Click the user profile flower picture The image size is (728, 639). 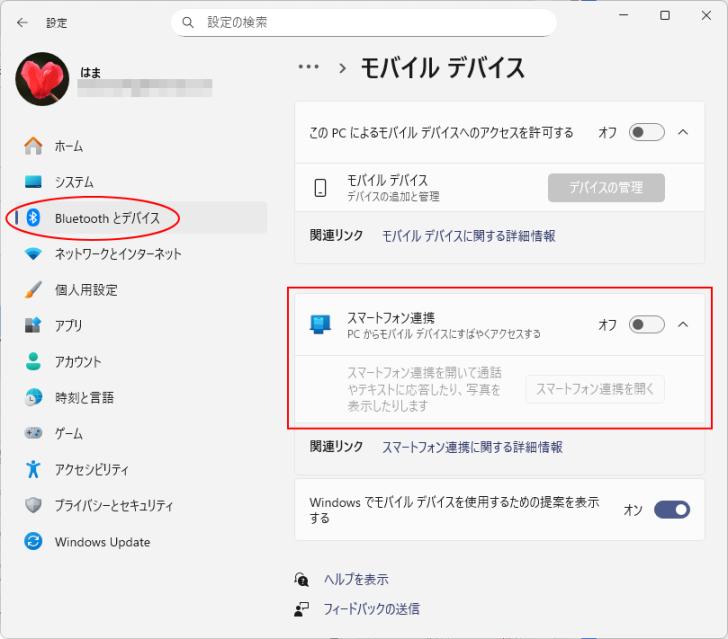42,79
